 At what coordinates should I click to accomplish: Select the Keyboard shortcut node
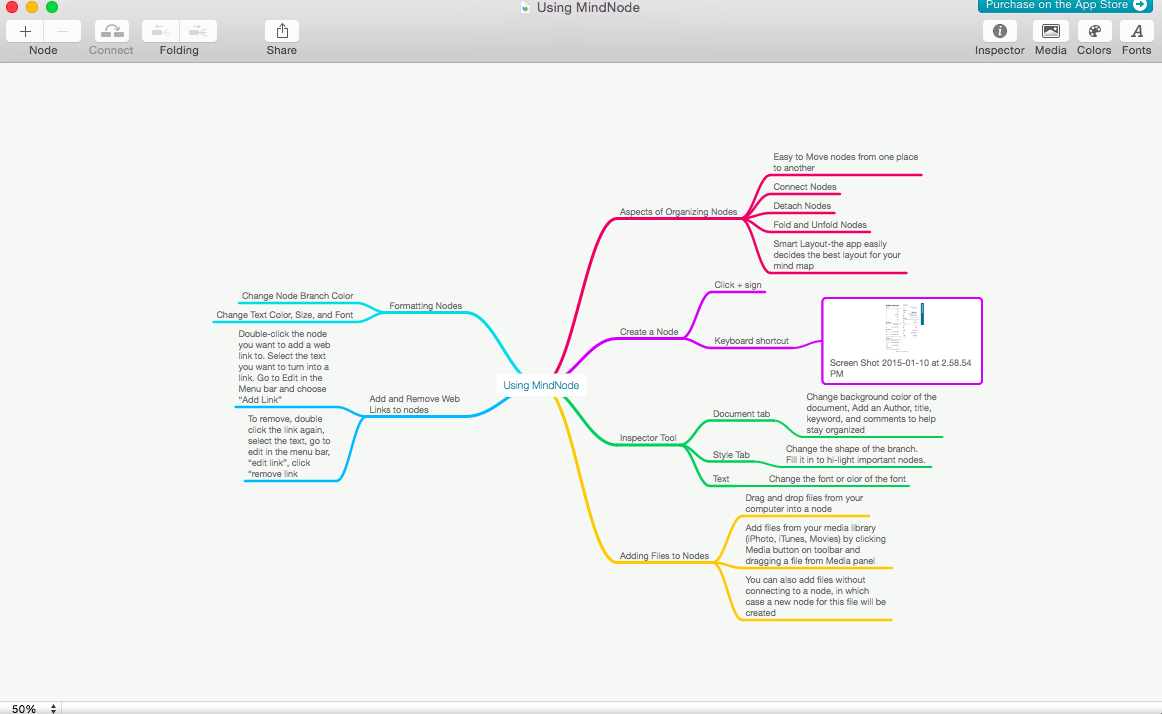(x=751, y=341)
